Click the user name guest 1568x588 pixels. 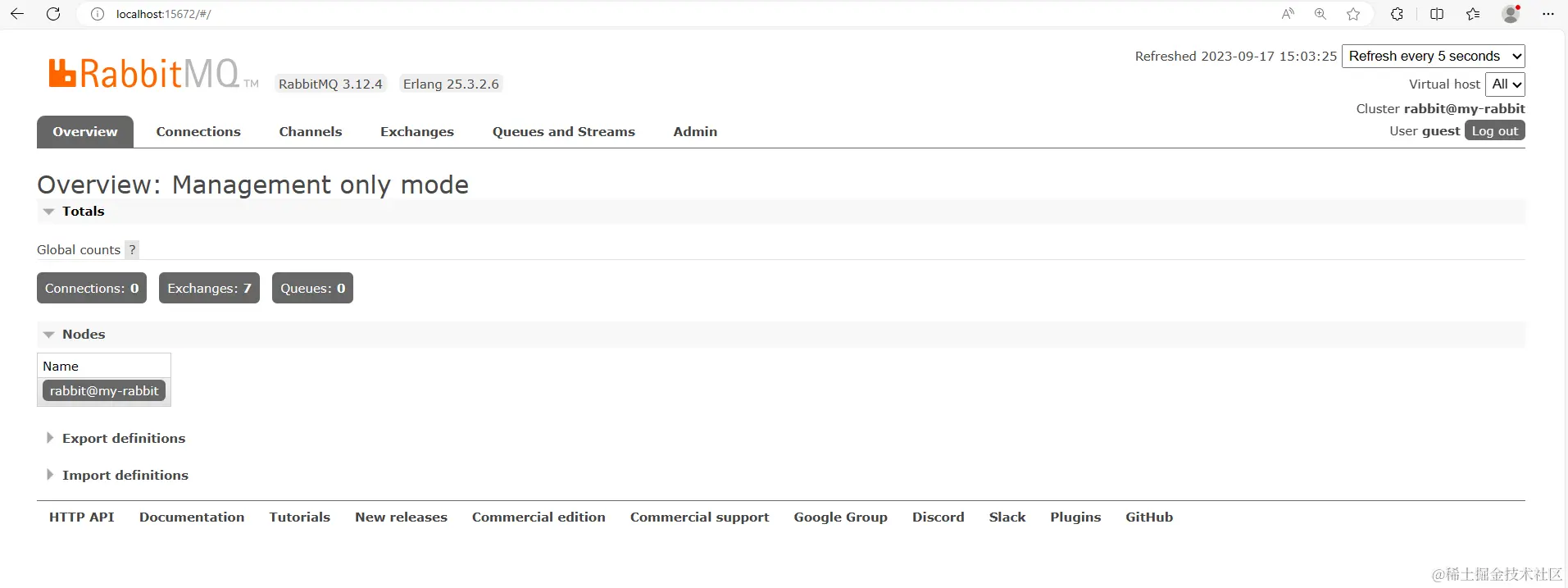1441,131
